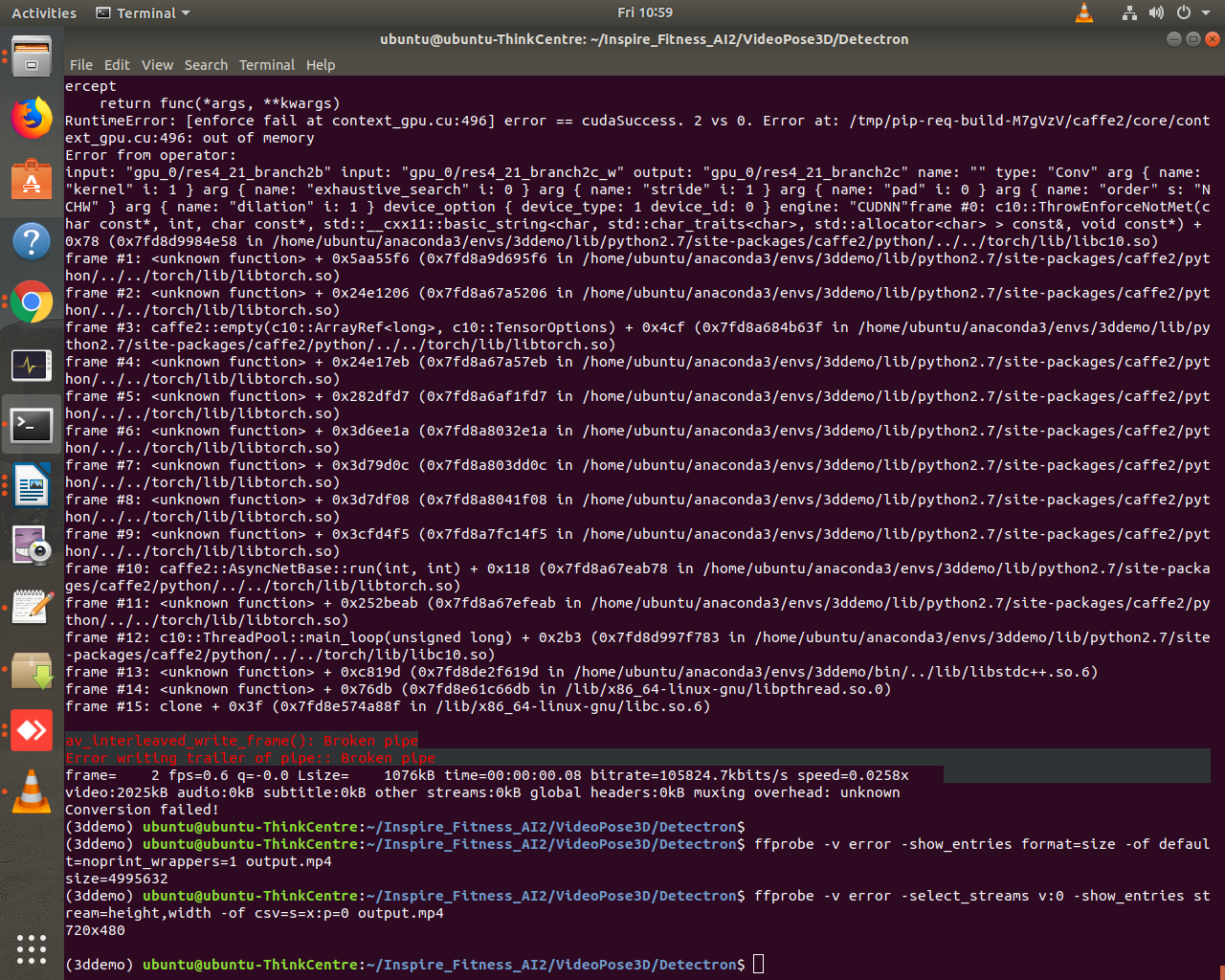The height and width of the screenshot is (980, 1225).
Task: Click the "Conversion failed!" line
Action: click(x=142, y=810)
